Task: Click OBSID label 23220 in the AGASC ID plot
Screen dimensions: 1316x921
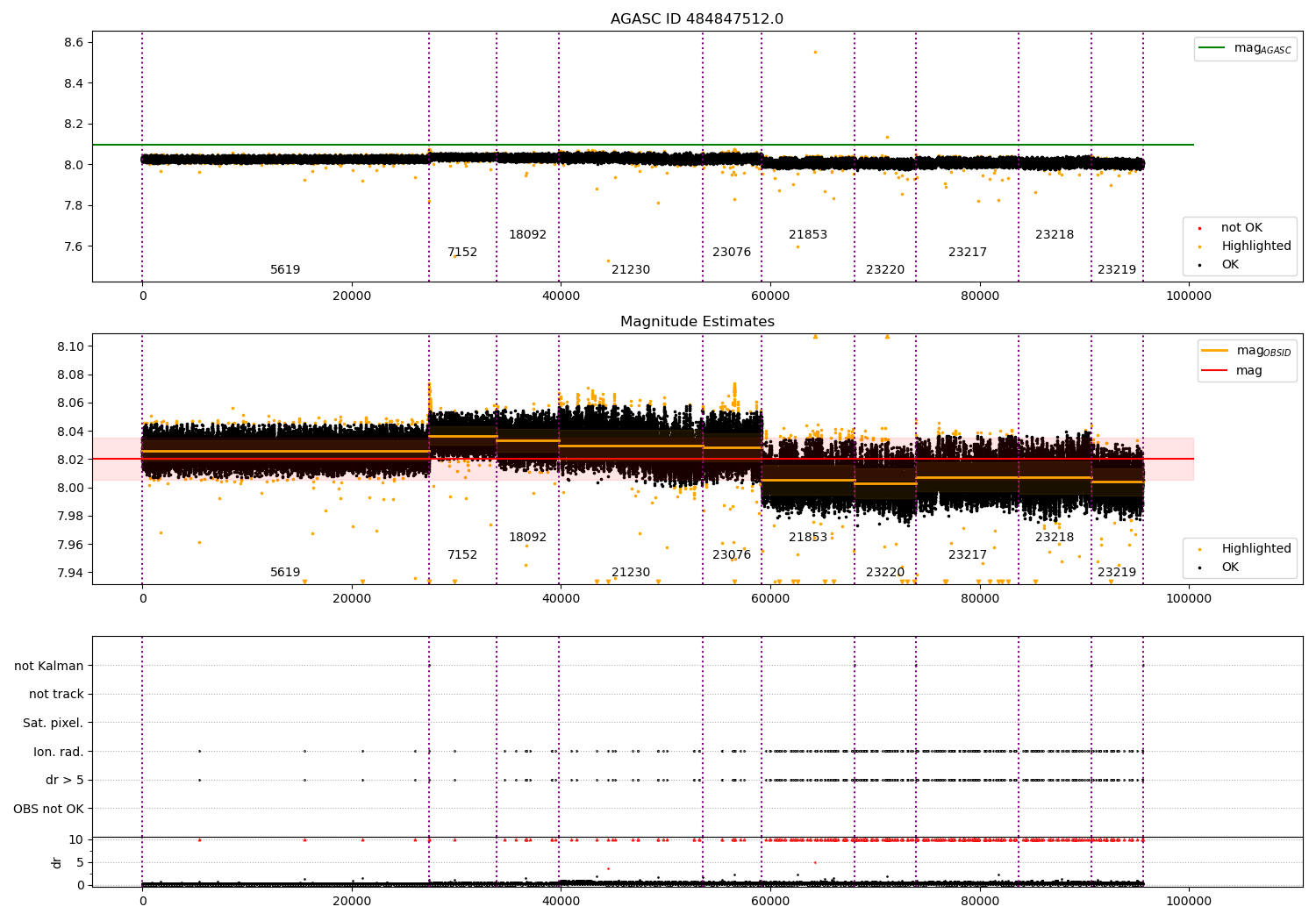Action: (x=885, y=270)
